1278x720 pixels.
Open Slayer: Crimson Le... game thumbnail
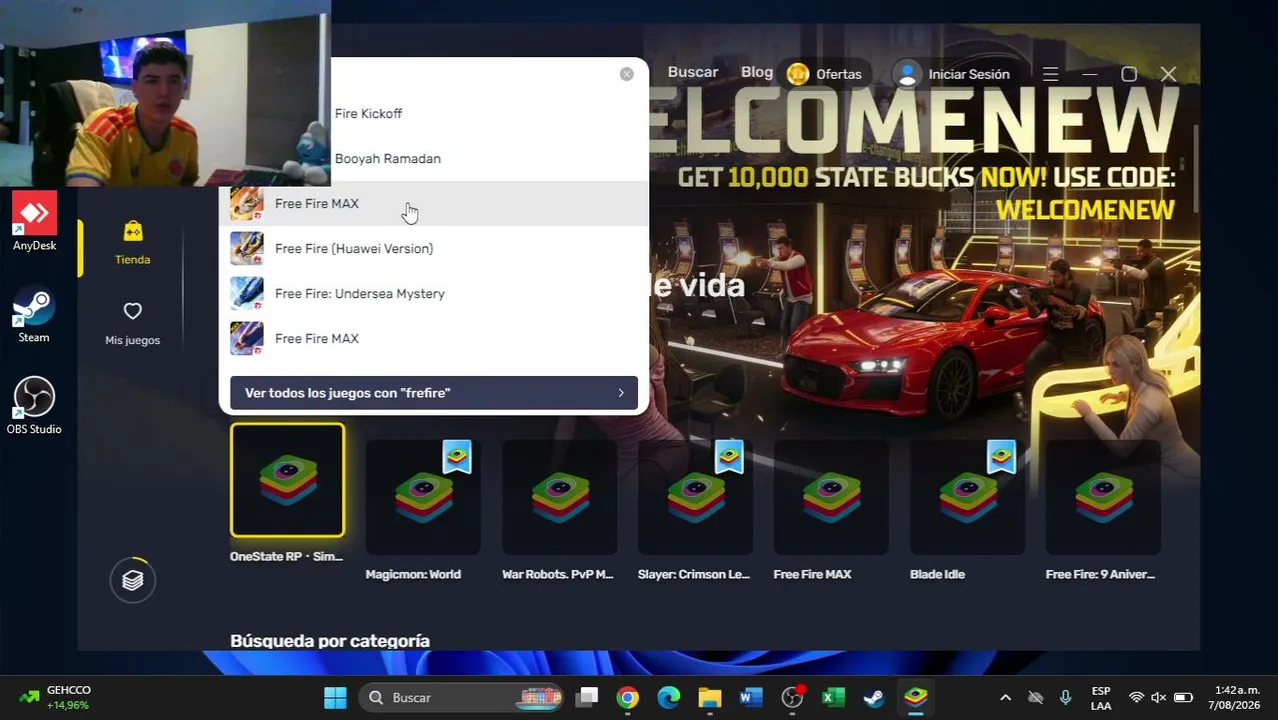coord(695,497)
